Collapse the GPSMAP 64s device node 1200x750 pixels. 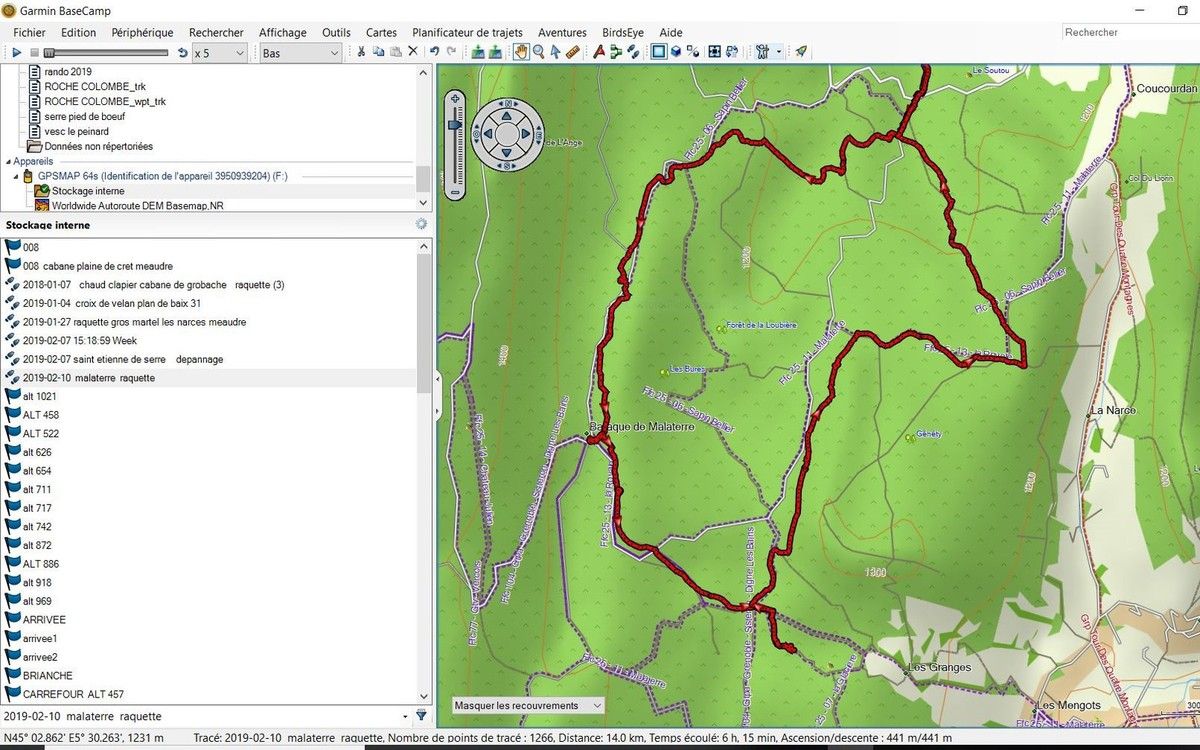[17, 176]
